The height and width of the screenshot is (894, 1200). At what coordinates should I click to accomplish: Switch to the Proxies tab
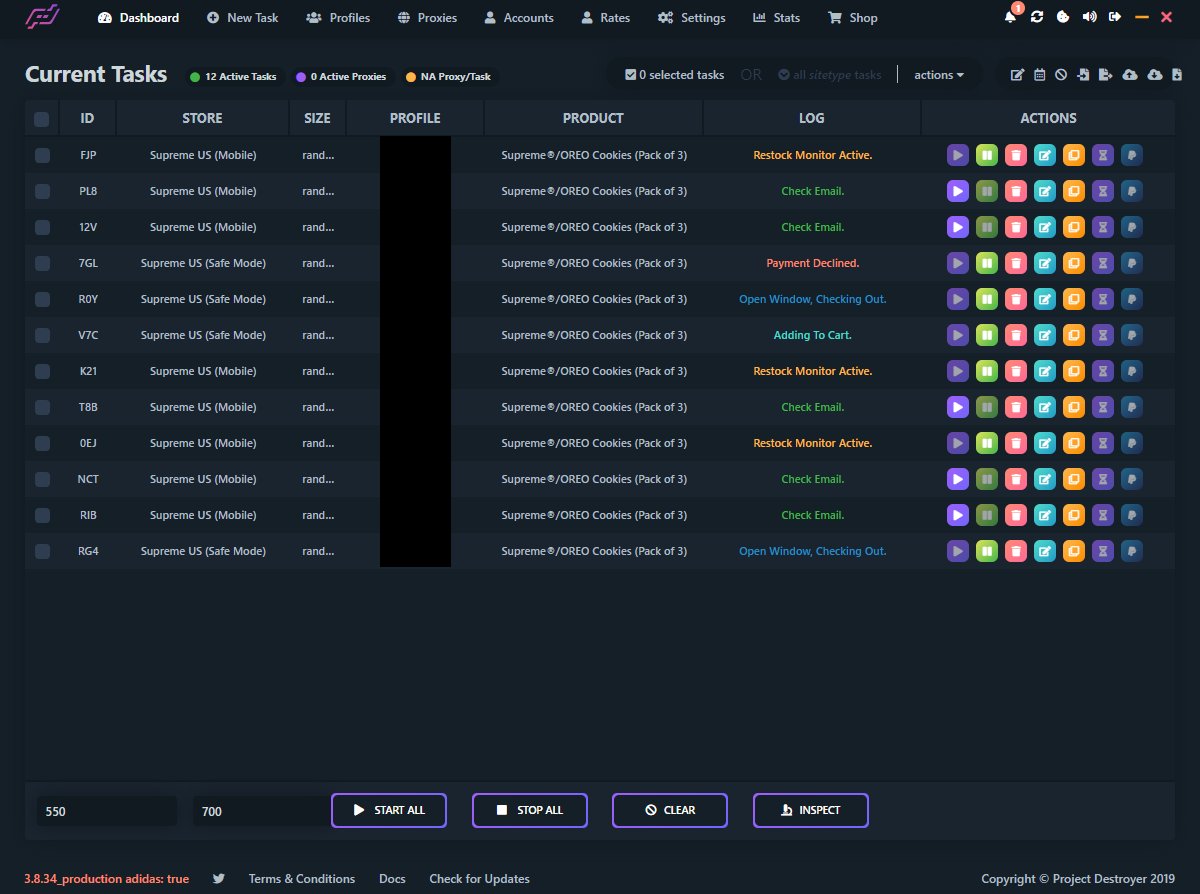427,17
